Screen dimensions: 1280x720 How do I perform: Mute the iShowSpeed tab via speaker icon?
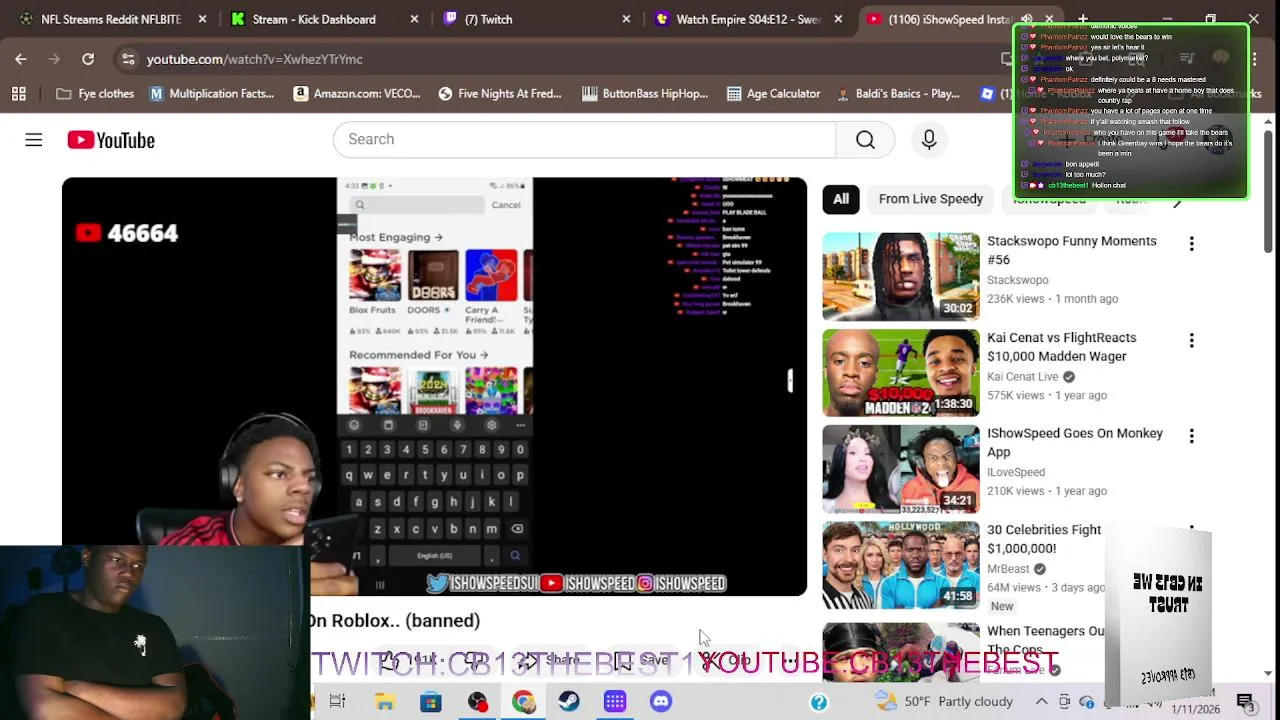[x=1027, y=19]
